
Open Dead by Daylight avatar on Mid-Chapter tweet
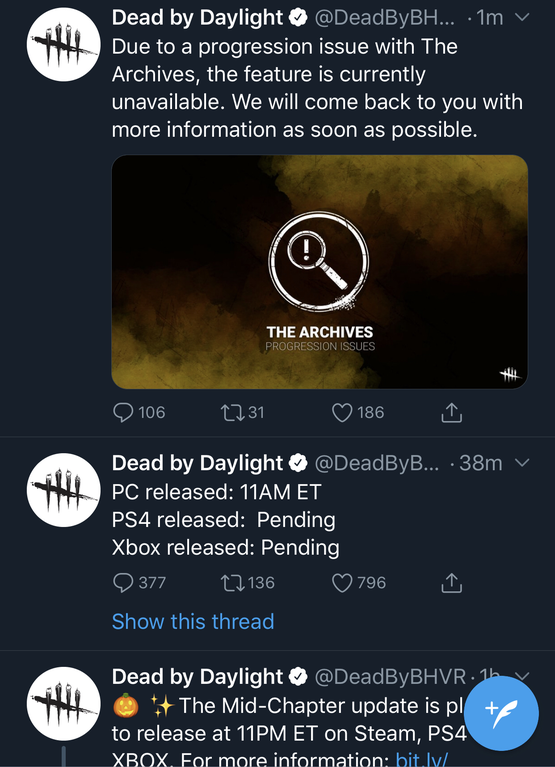[63, 704]
